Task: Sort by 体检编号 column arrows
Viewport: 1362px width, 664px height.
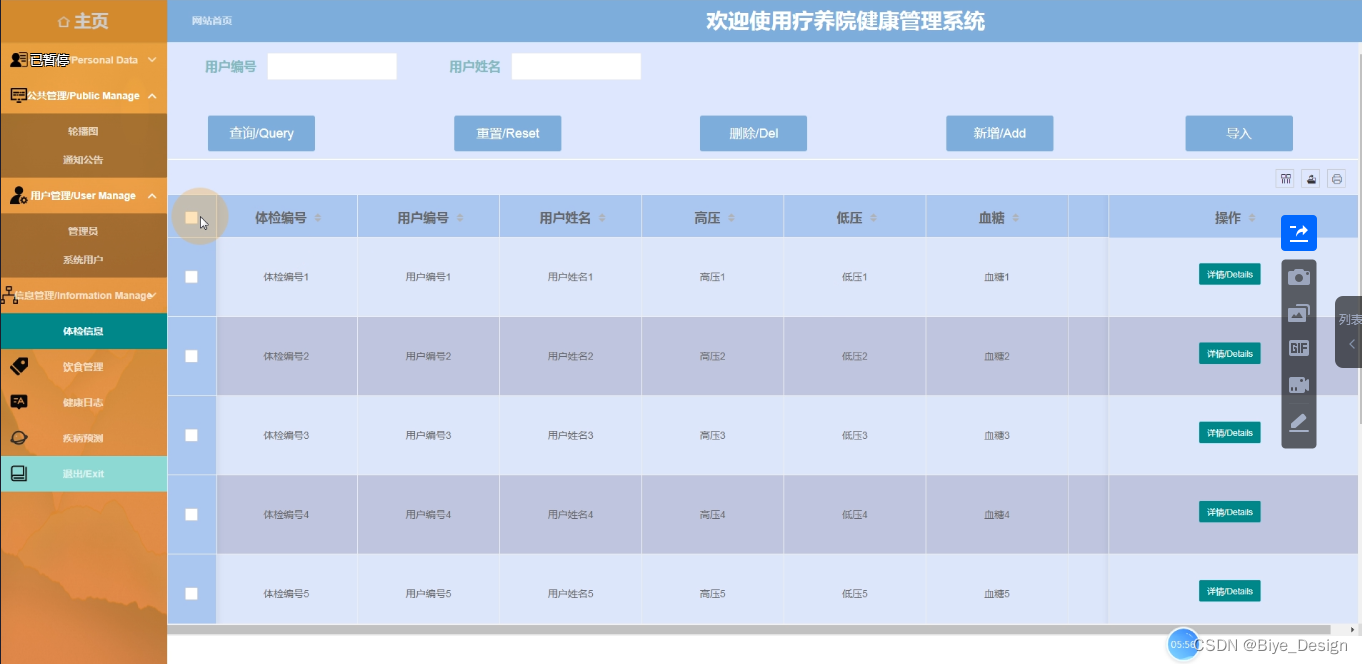Action: [318, 217]
